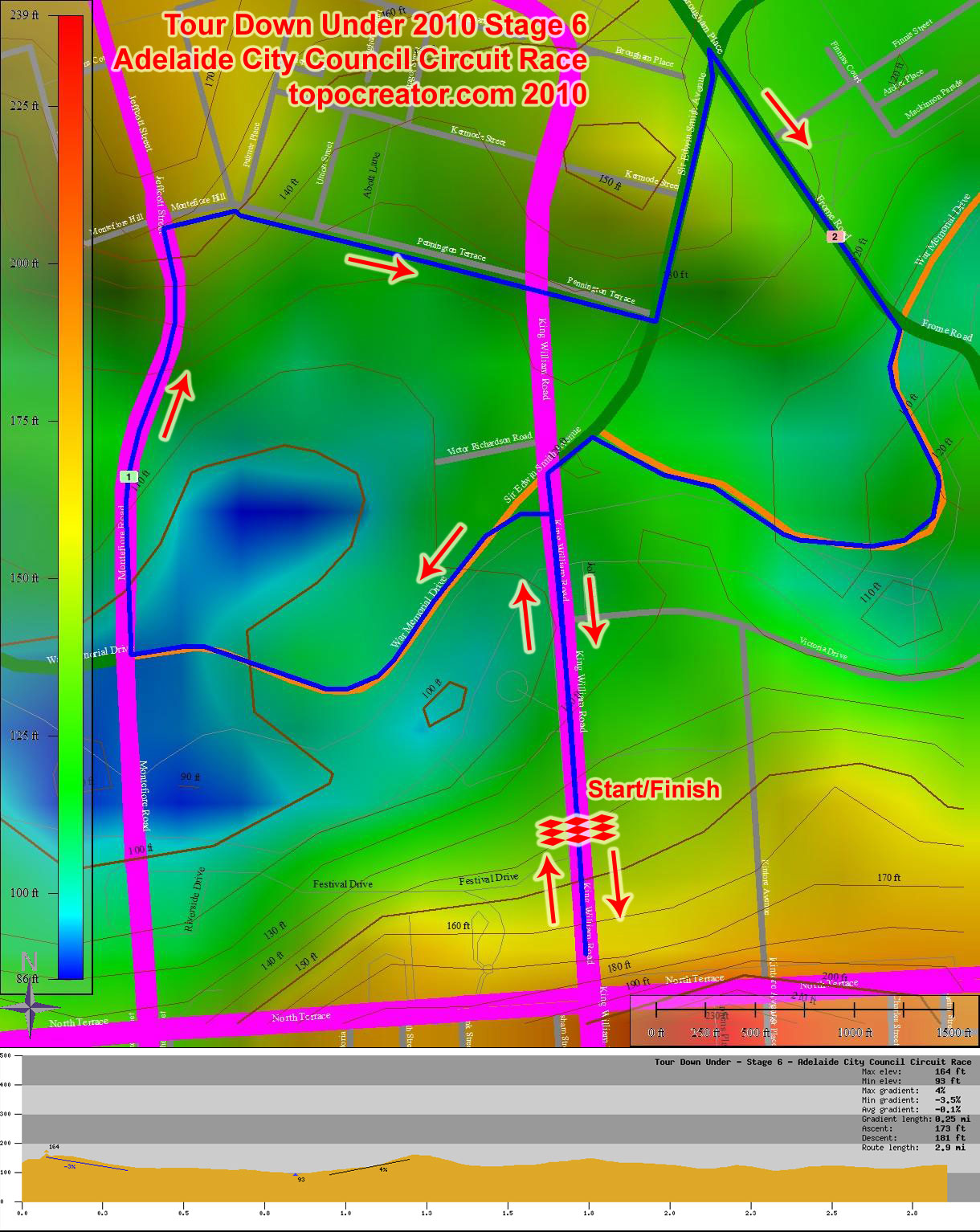Click the distance scale bar ruler
The image size is (980, 1232).
click(x=803, y=1008)
